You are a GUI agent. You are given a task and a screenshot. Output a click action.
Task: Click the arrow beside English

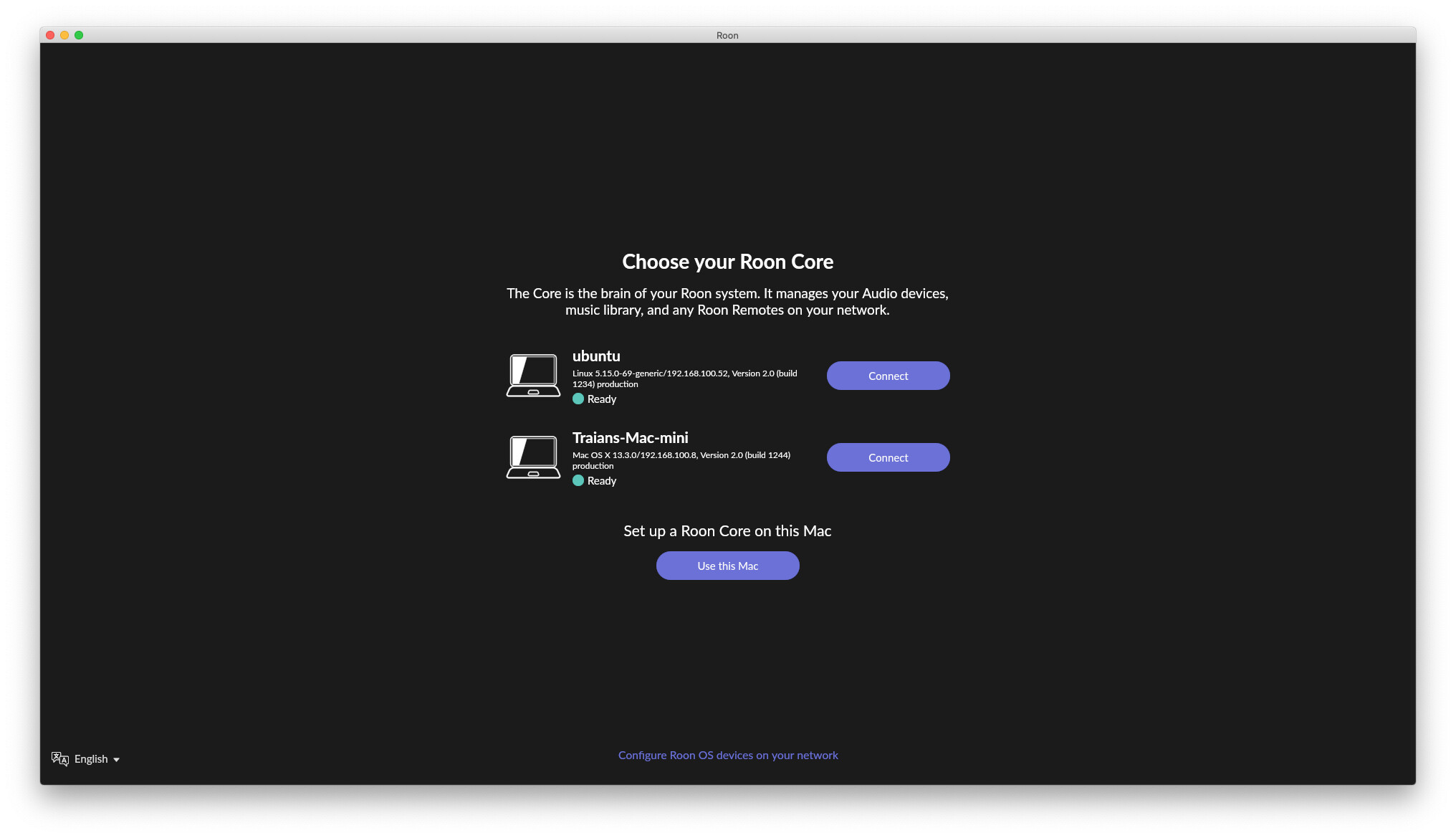[116, 759]
